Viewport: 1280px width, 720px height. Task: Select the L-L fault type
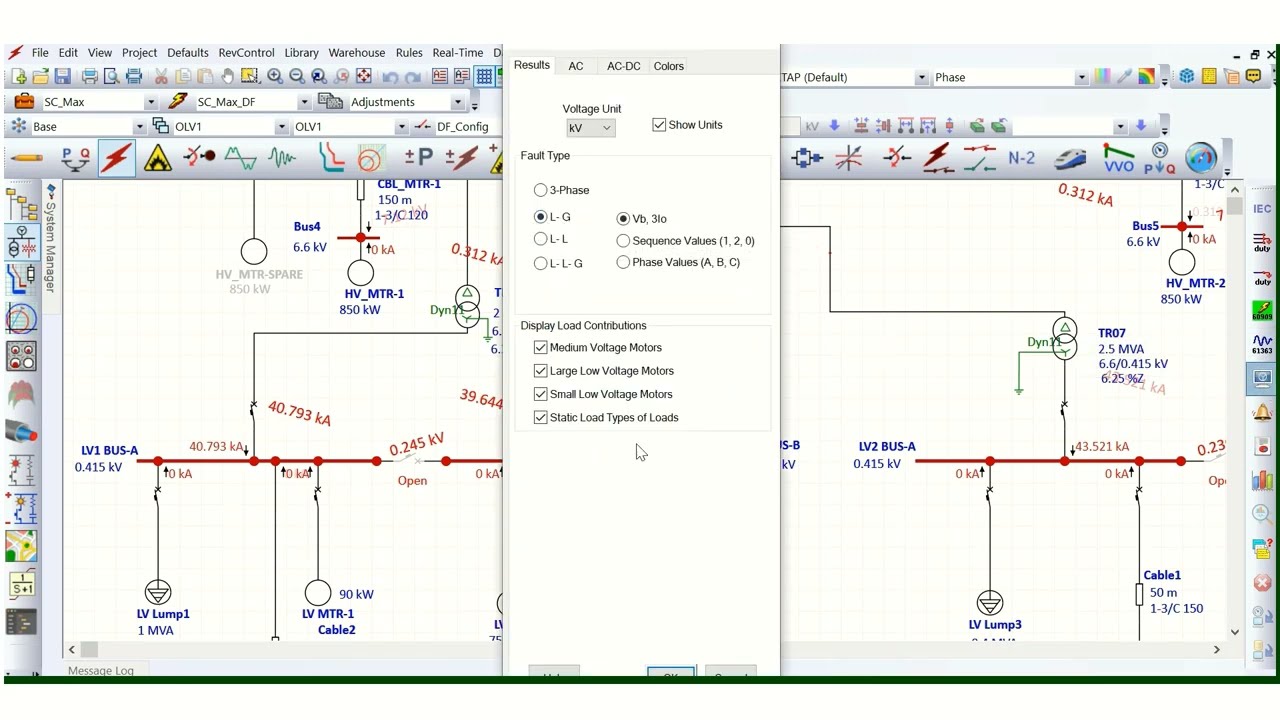tap(541, 239)
